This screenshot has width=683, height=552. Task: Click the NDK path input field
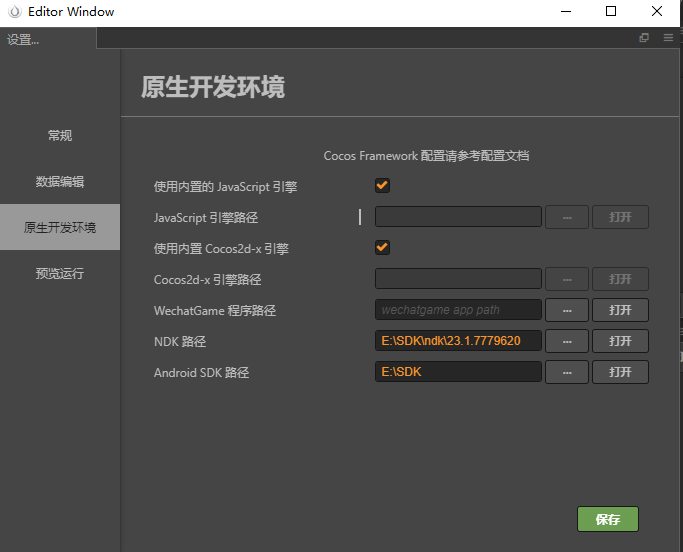click(x=458, y=341)
